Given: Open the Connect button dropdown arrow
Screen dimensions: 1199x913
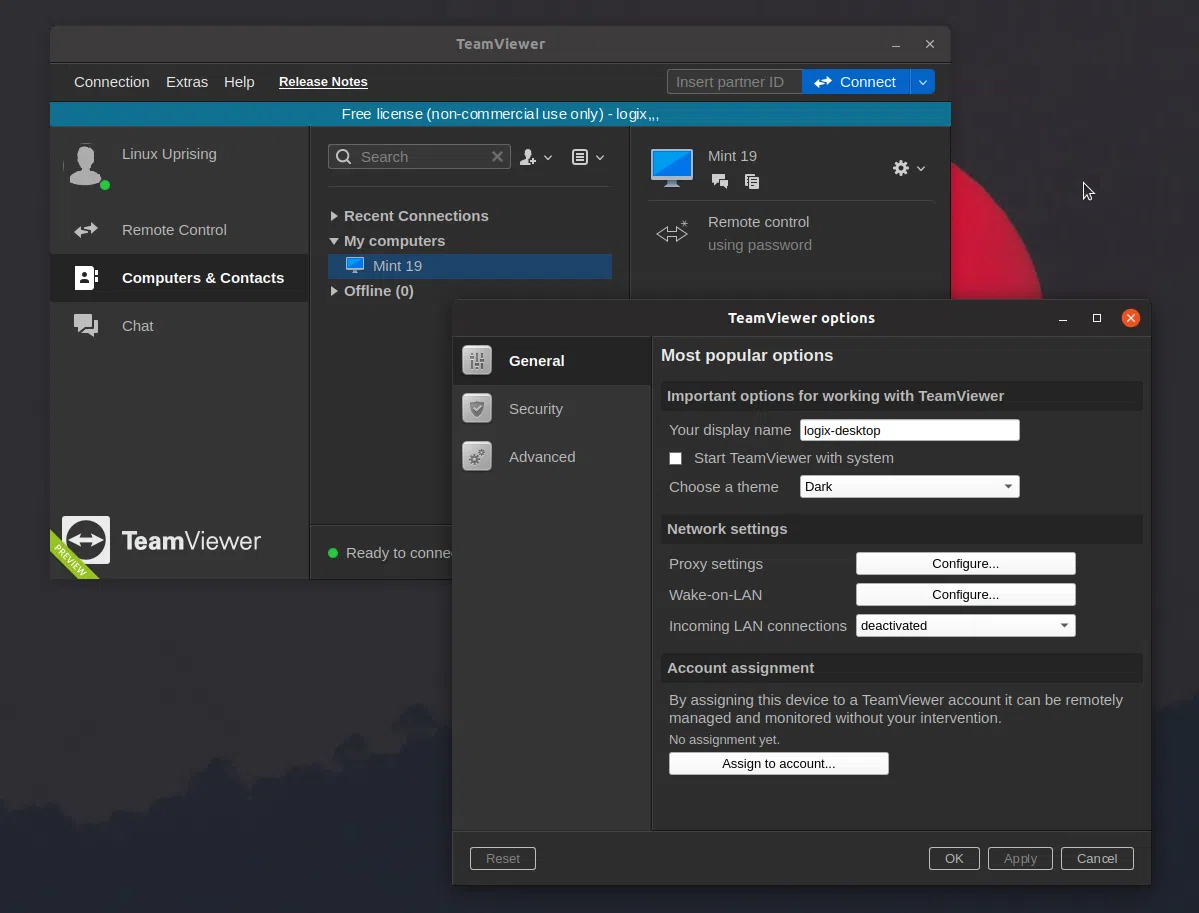Looking at the screenshot, I should pyautogui.click(x=922, y=82).
